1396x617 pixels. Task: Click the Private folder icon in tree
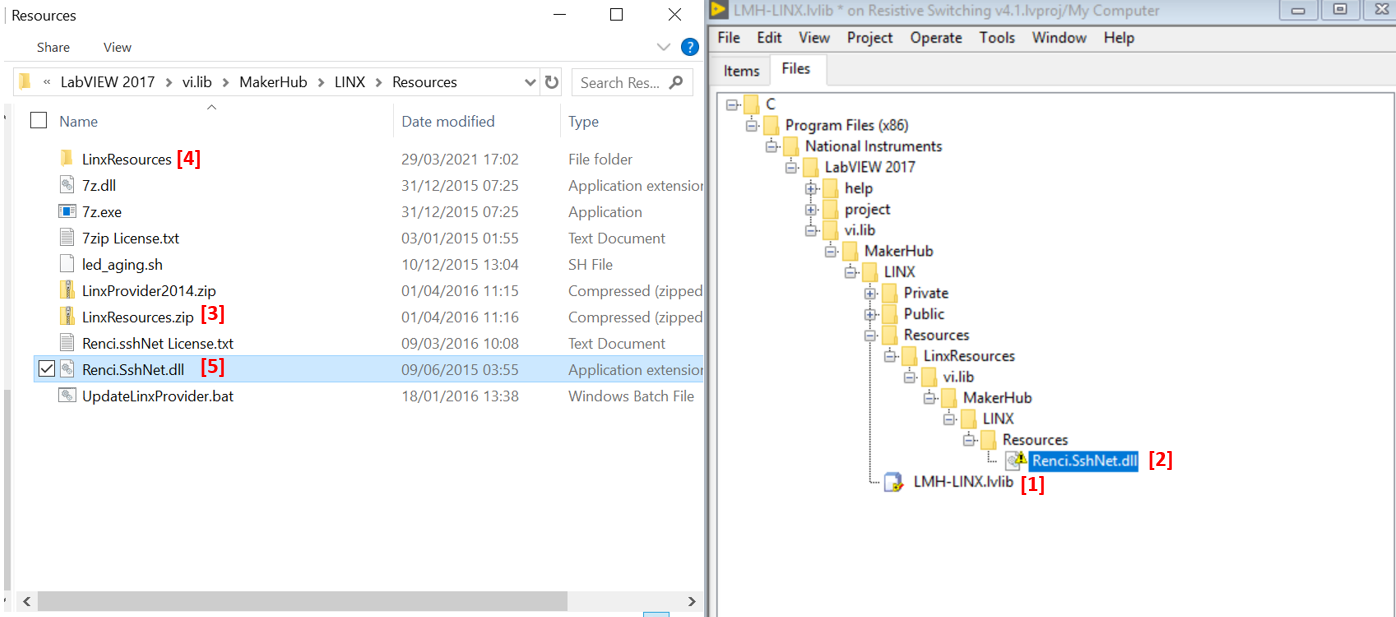click(890, 293)
